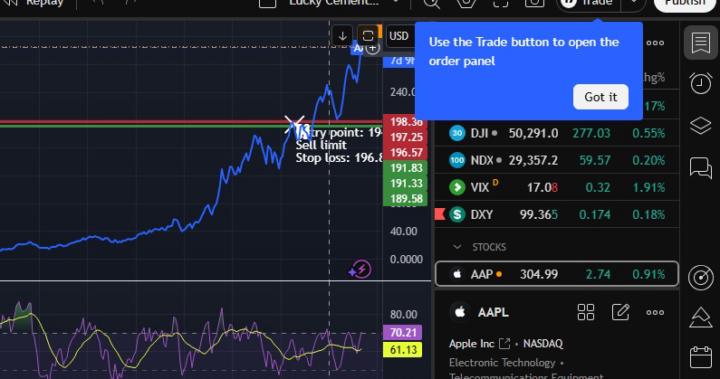The image size is (720, 379).
Task: Open the object tree layers icon
Action: pyautogui.click(x=700, y=125)
